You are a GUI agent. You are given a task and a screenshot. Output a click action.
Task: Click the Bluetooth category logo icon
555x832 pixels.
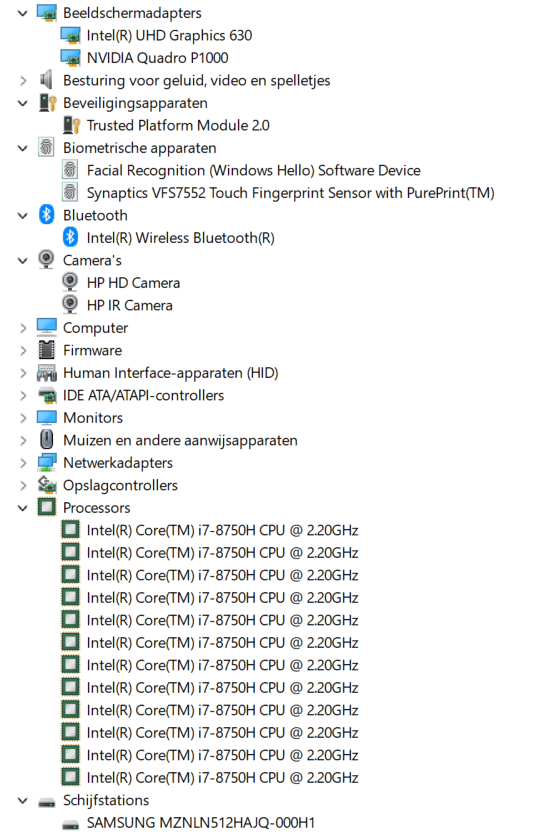(x=46, y=214)
